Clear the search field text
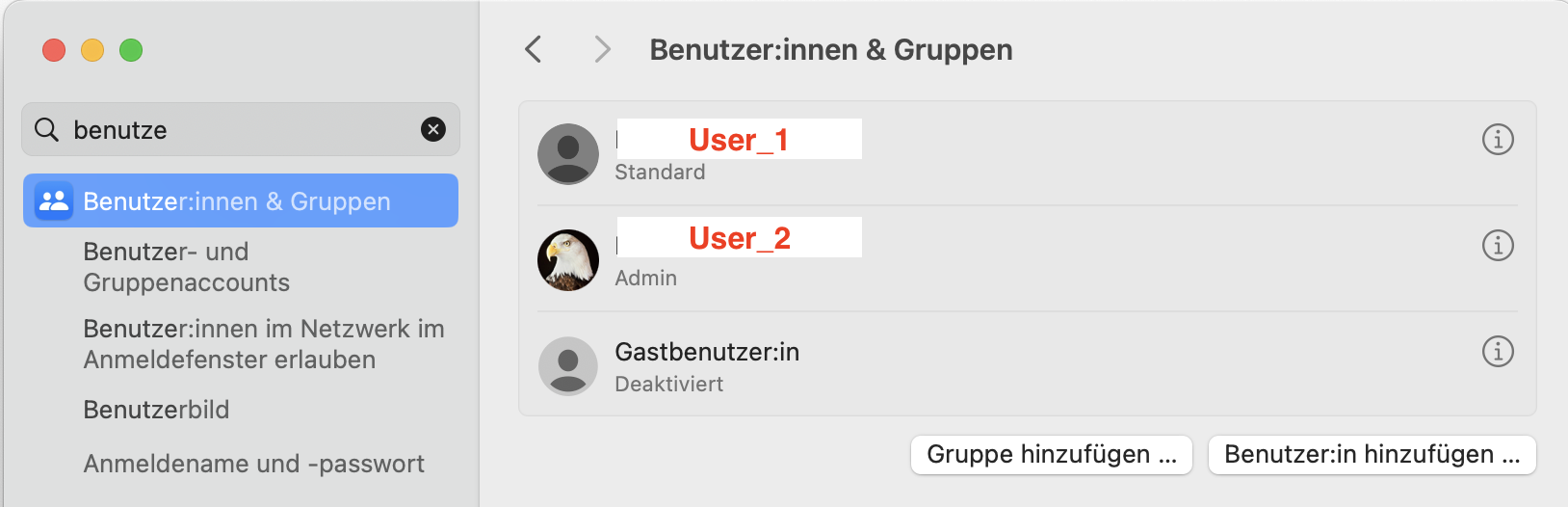 (x=433, y=129)
